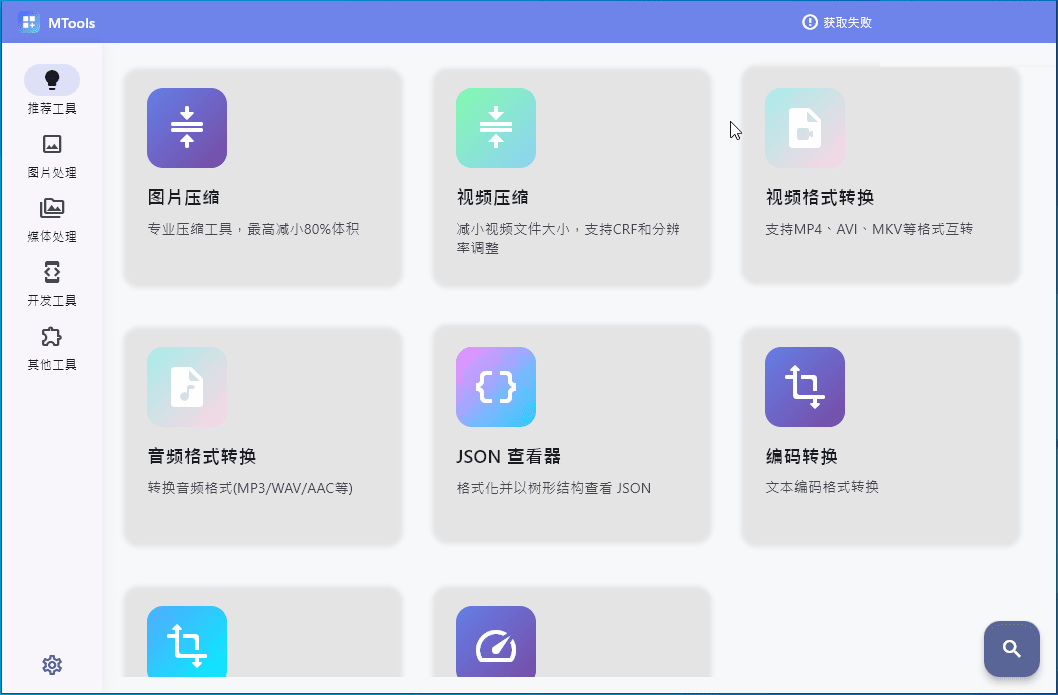Open 其他工具 sidebar category
This screenshot has height=695, width=1058.
pos(52,346)
